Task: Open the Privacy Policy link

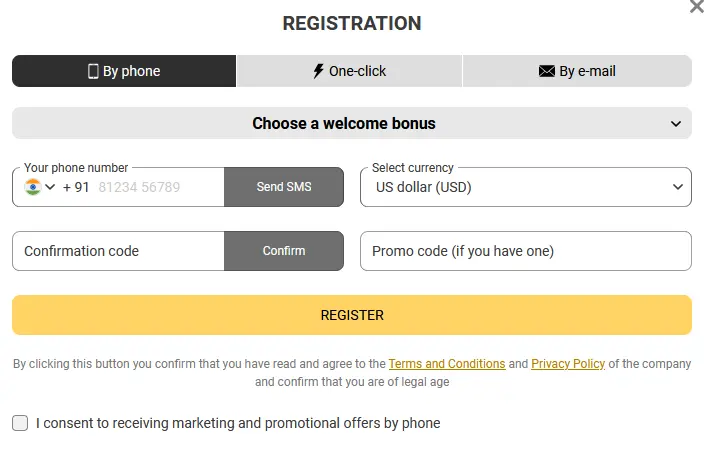Action: pyautogui.click(x=568, y=364)
